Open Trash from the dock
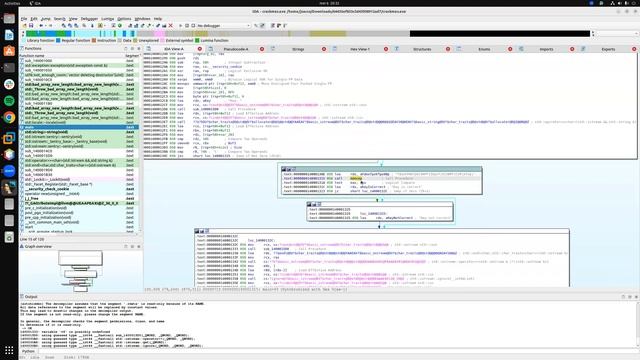The image size is (640, 360). coord(9,237)
